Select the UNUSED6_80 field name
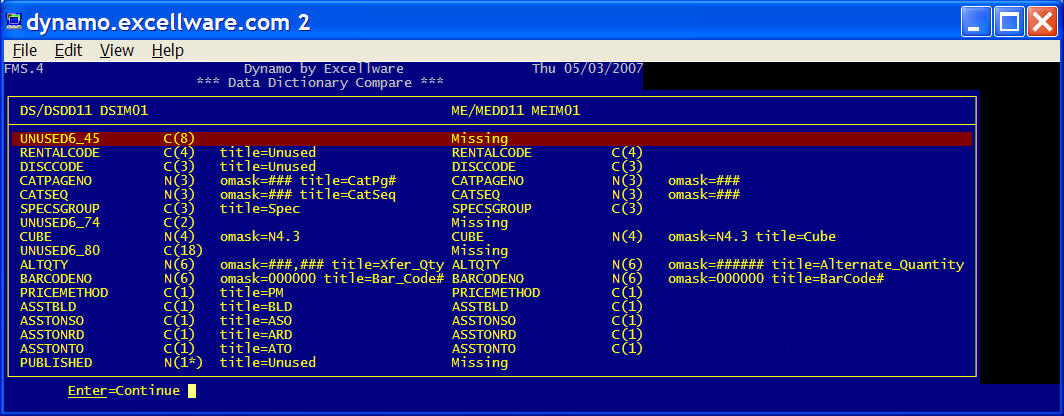Viewport: 1064px width, 416px height. pos(60,251)
